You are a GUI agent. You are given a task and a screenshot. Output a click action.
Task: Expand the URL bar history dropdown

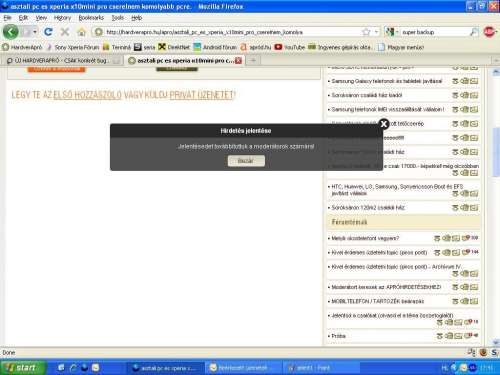pos(376,32)
